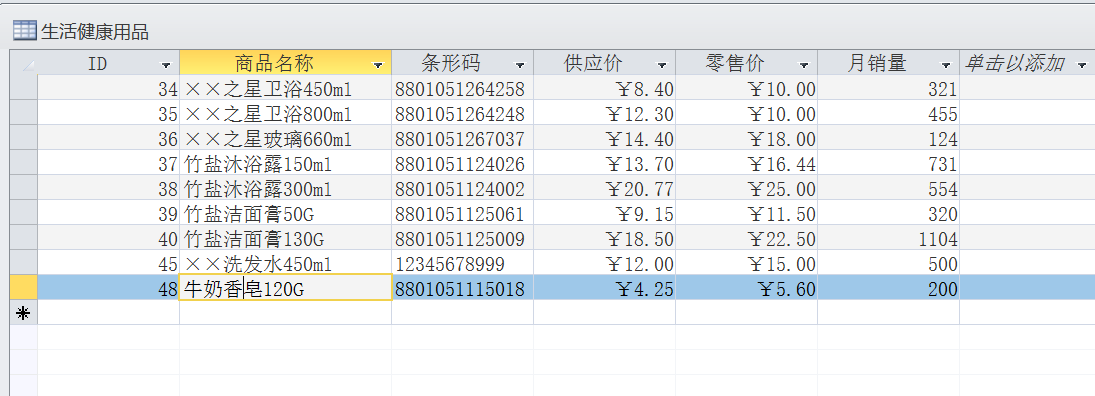Open the 条形码 column filter dropdown

(520, 65)
